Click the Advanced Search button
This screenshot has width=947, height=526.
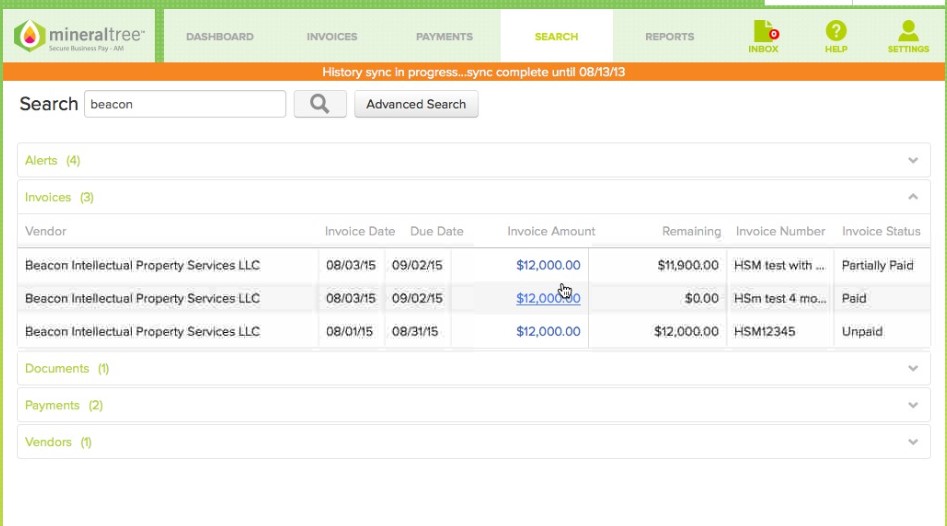coord(416,104)
